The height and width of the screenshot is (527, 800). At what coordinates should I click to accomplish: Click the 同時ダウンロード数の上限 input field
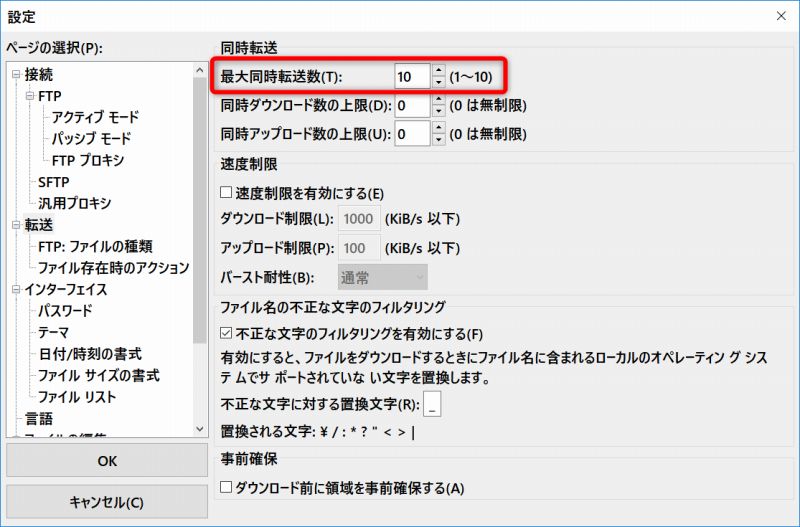(412, 105)
